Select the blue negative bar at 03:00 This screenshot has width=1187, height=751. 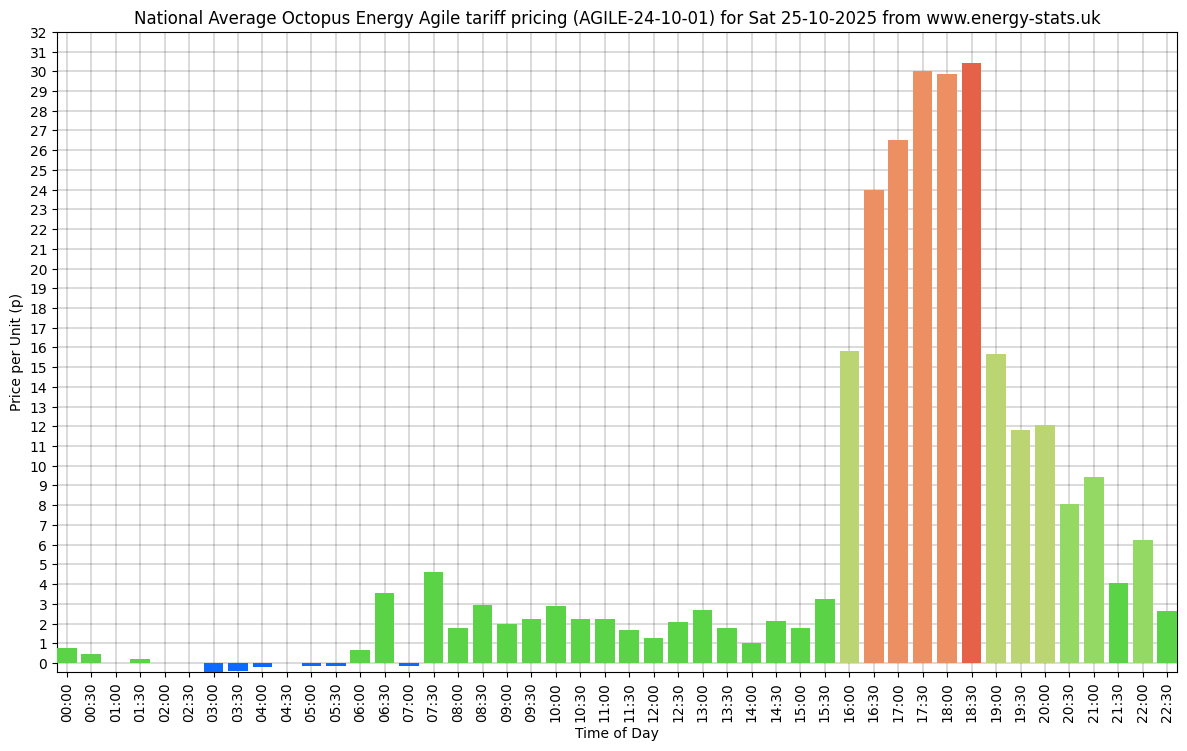pyautogui.click(x=213, y=668)
